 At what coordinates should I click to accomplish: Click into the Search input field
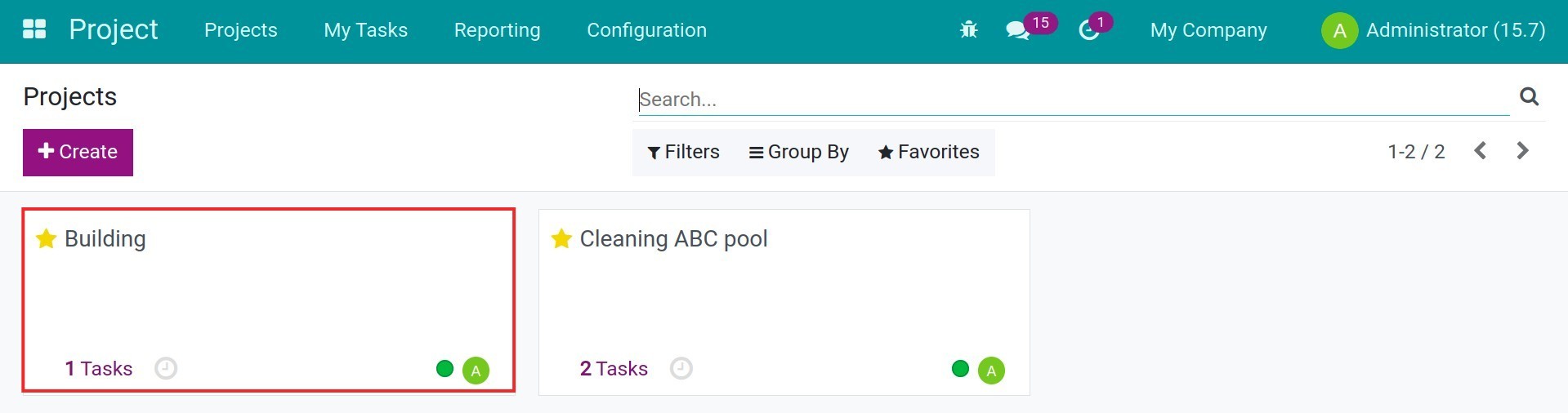(x=1070, y=100)
